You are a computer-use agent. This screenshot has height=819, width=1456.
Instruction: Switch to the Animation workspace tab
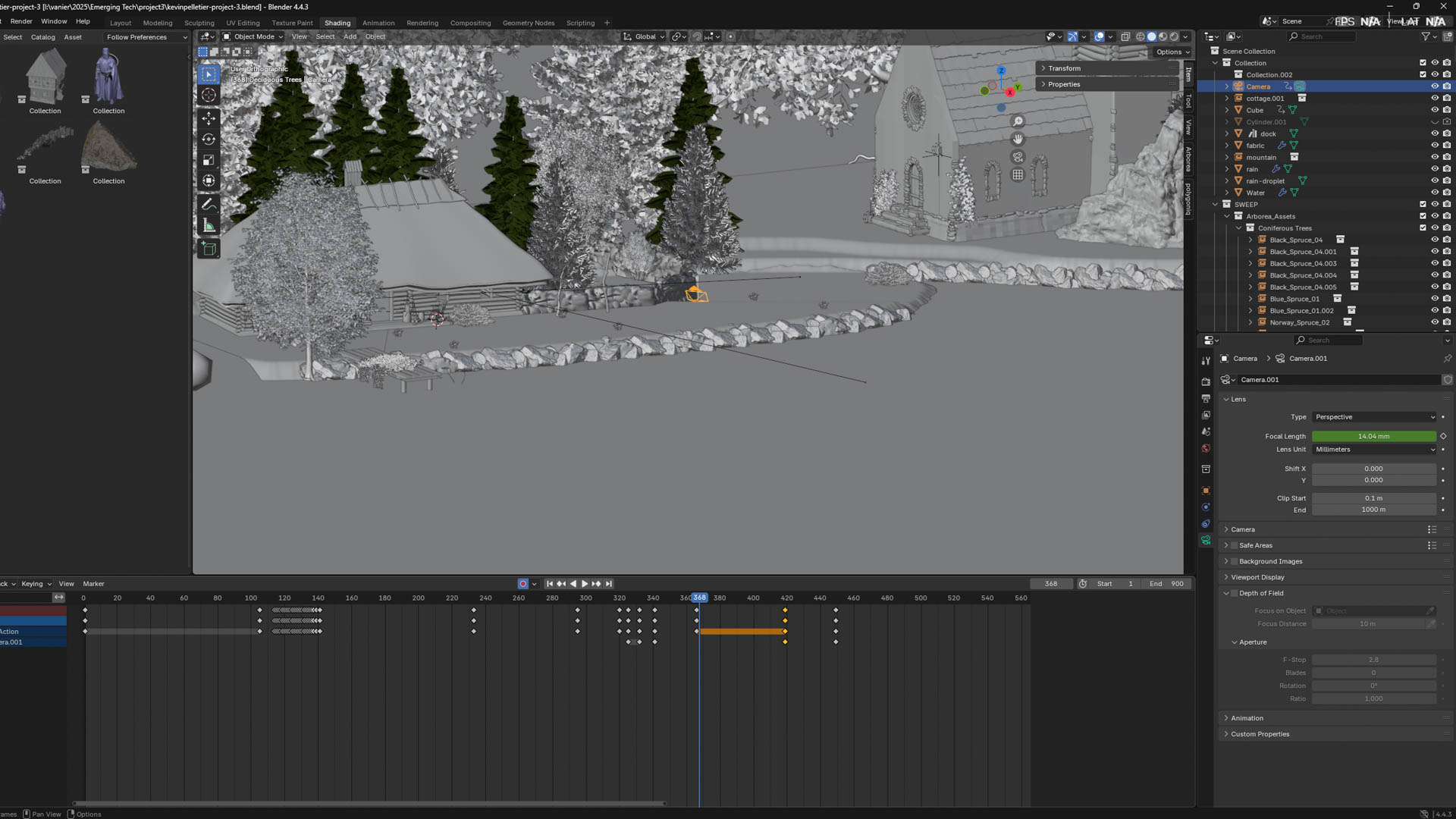[x=378, y=23]
